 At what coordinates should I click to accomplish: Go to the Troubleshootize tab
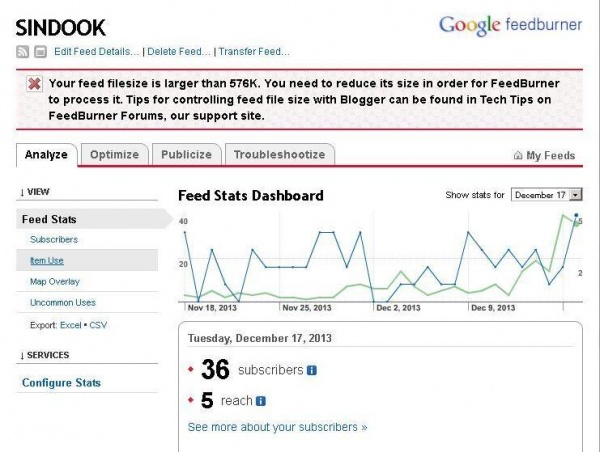pos(279,154)
